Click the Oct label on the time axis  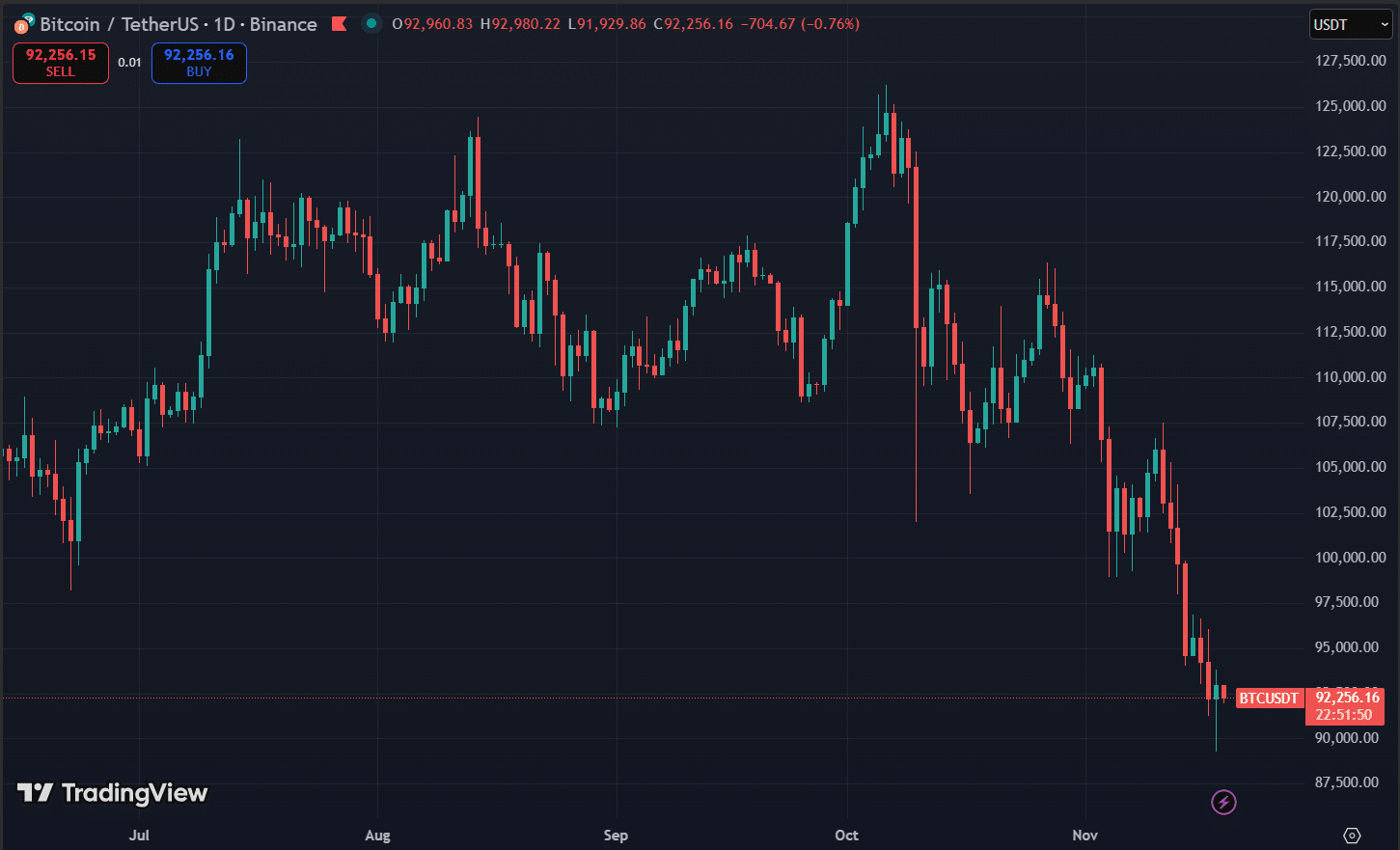pos(846,835)
